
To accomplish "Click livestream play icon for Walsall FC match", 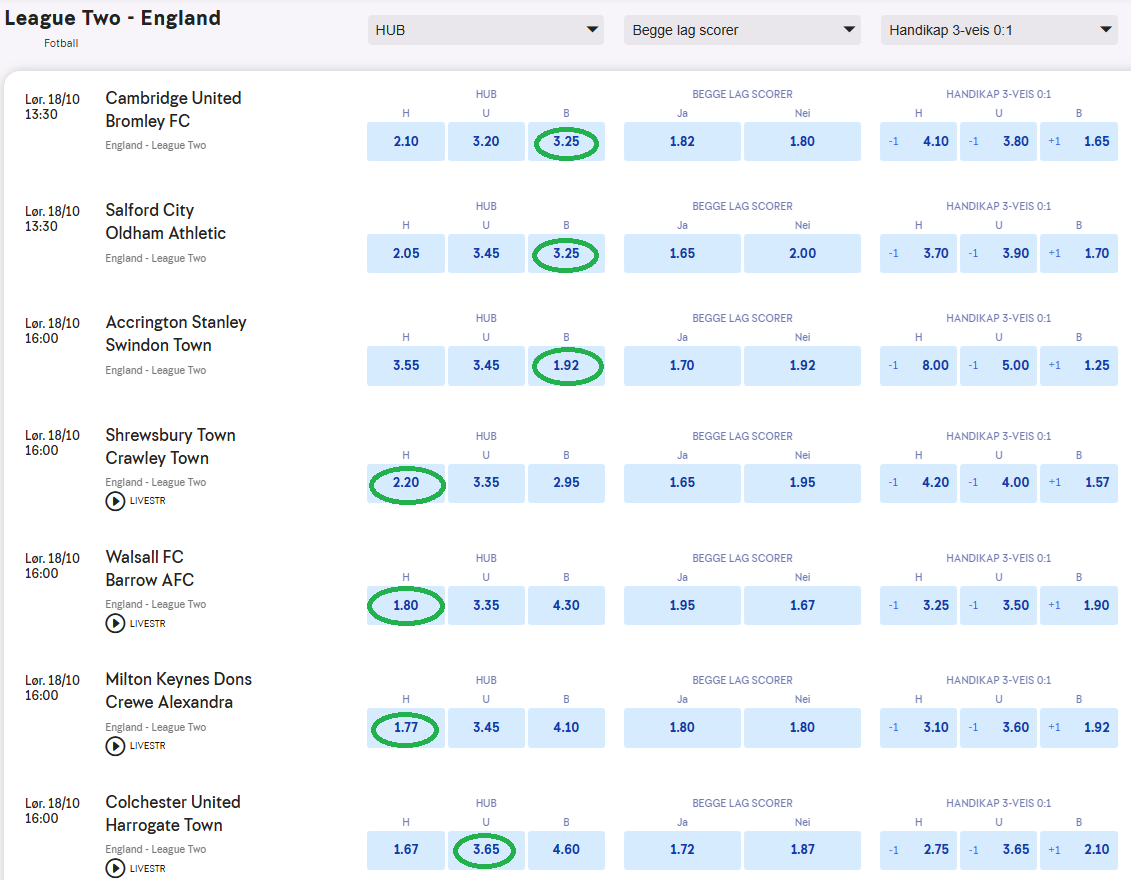I will (x=115, y=624).
